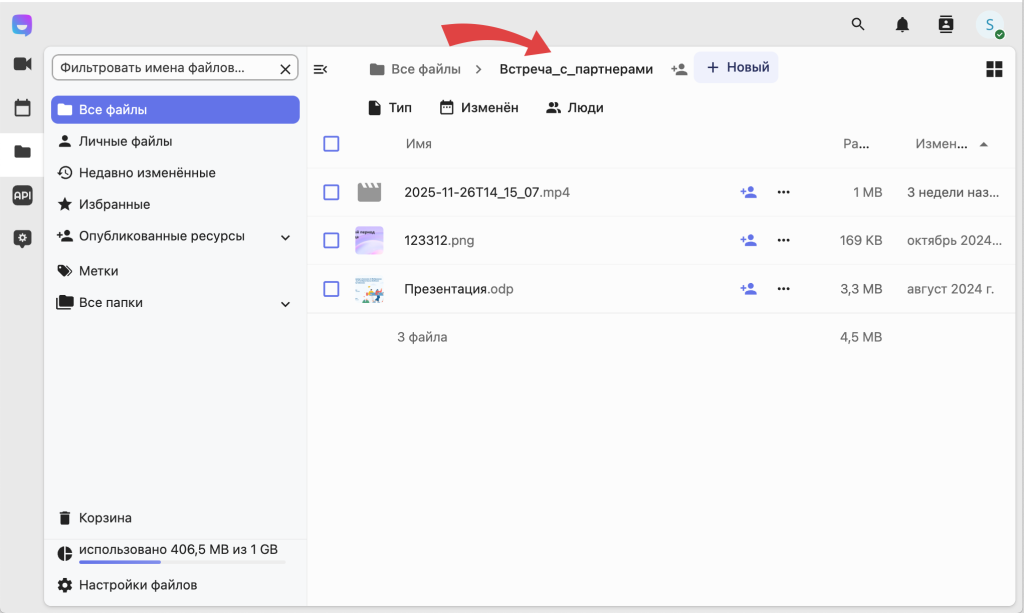Check the box for 2025-11-26T14_15_07.mp4
Image resolution: width=1024 pixels, height=613 pixels.
pos(332,192)
